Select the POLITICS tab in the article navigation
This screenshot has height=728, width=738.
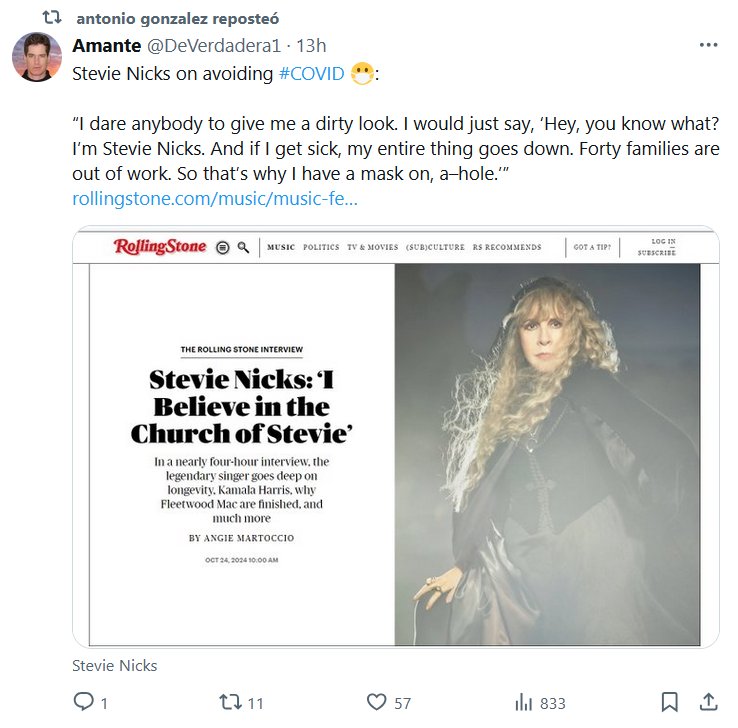tap(321, 247)
